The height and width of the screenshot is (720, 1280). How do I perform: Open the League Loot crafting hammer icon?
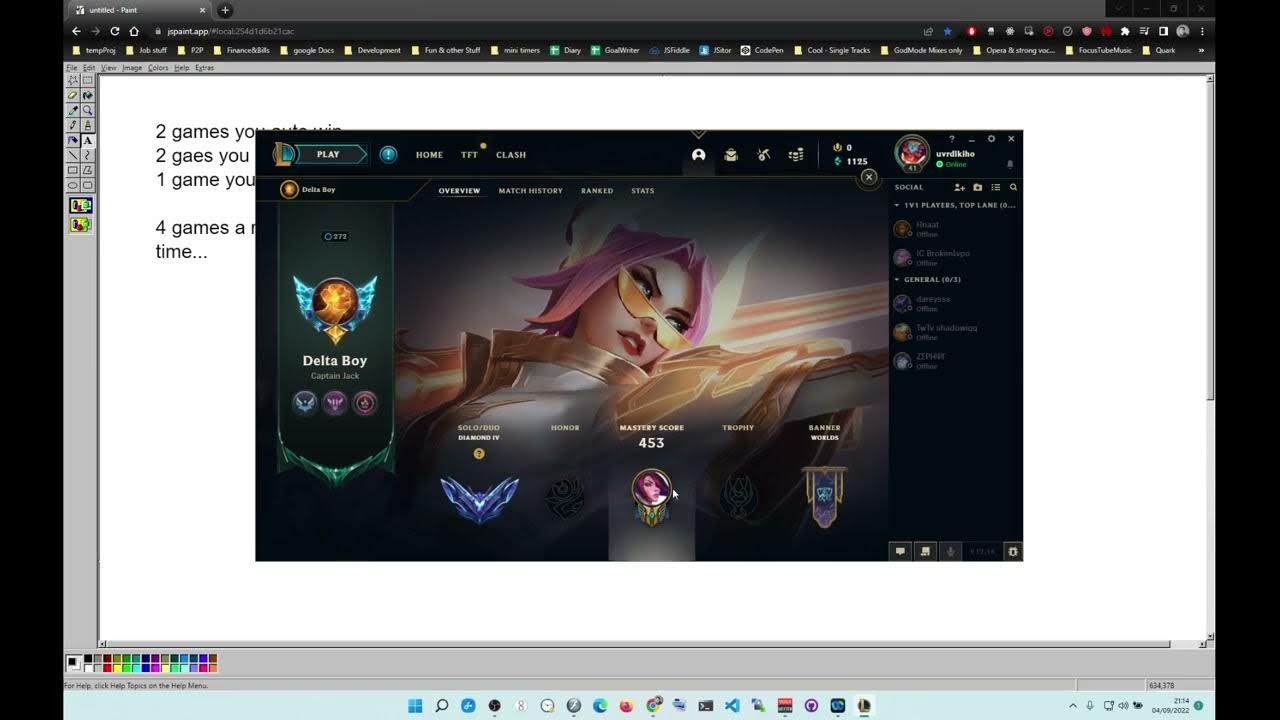(x=764, y=155)
